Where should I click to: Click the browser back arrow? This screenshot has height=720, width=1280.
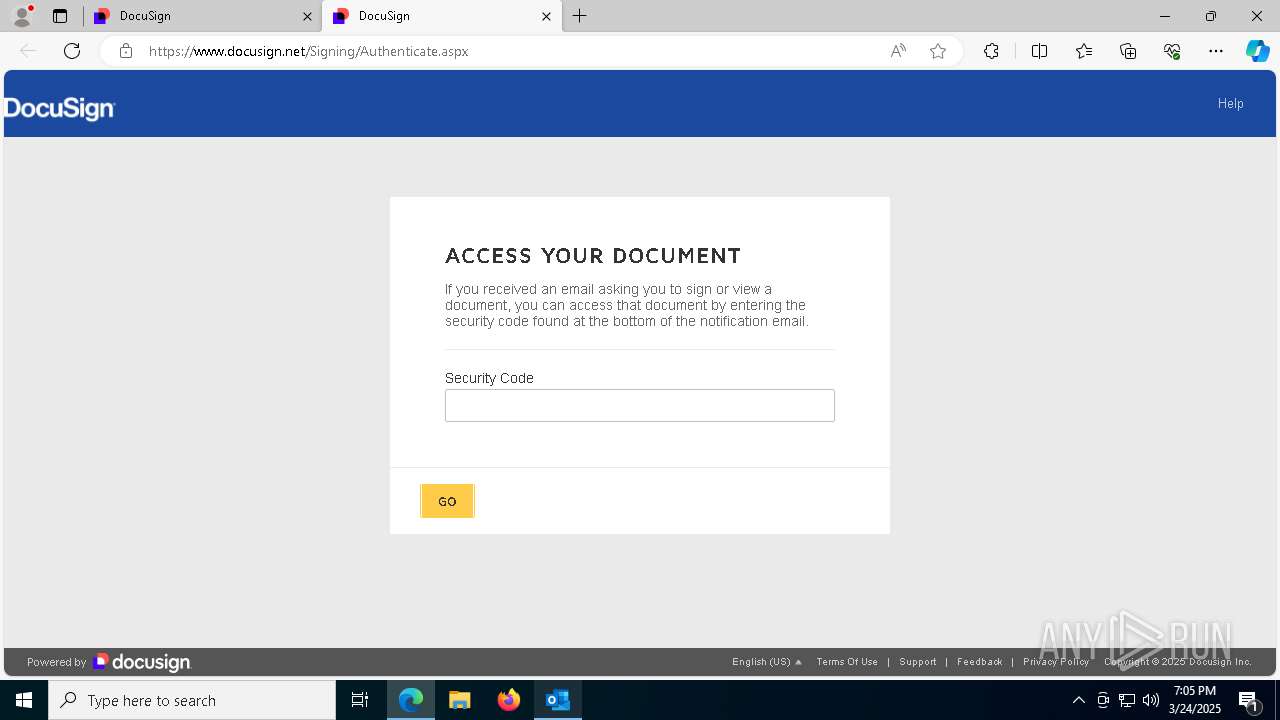point(28,51)
